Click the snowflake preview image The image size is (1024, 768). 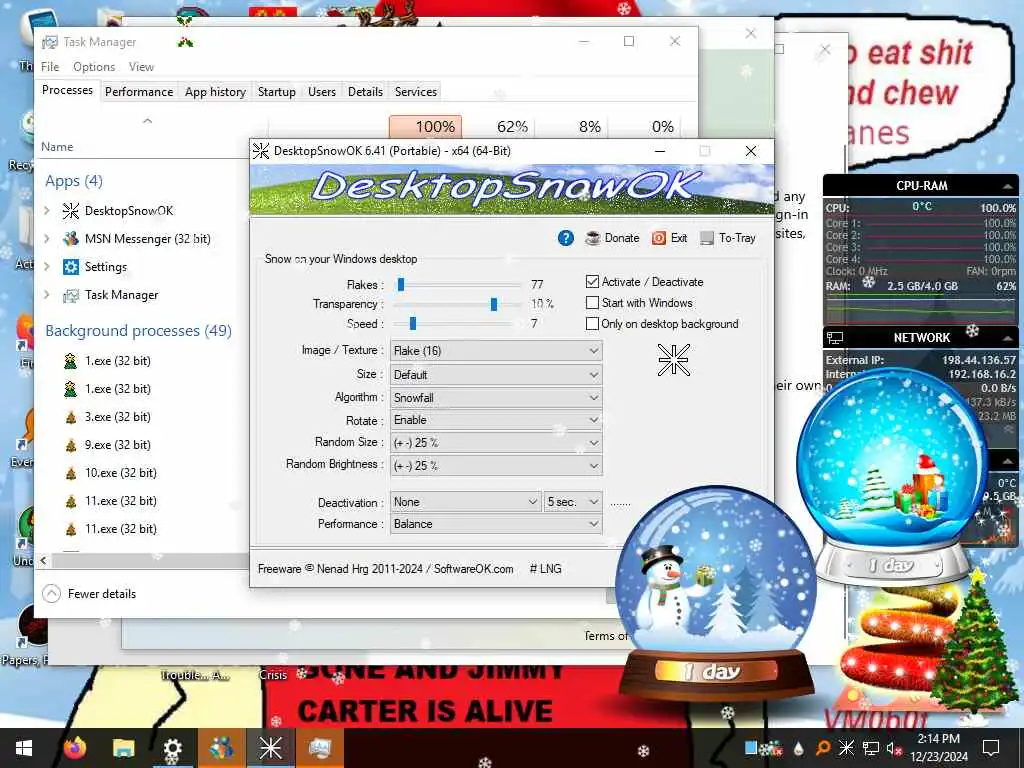[x=673, y=360]
